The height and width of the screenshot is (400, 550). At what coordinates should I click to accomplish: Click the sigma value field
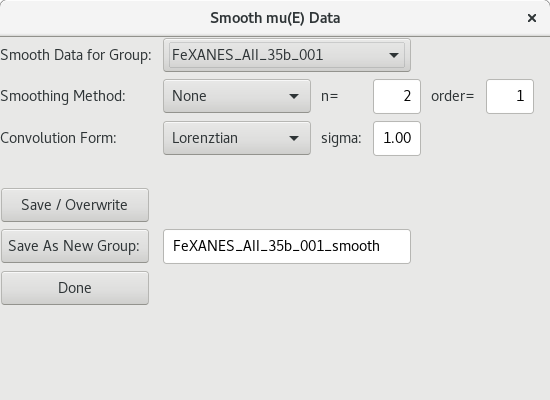pyautogui.click(x=397, y=138)
